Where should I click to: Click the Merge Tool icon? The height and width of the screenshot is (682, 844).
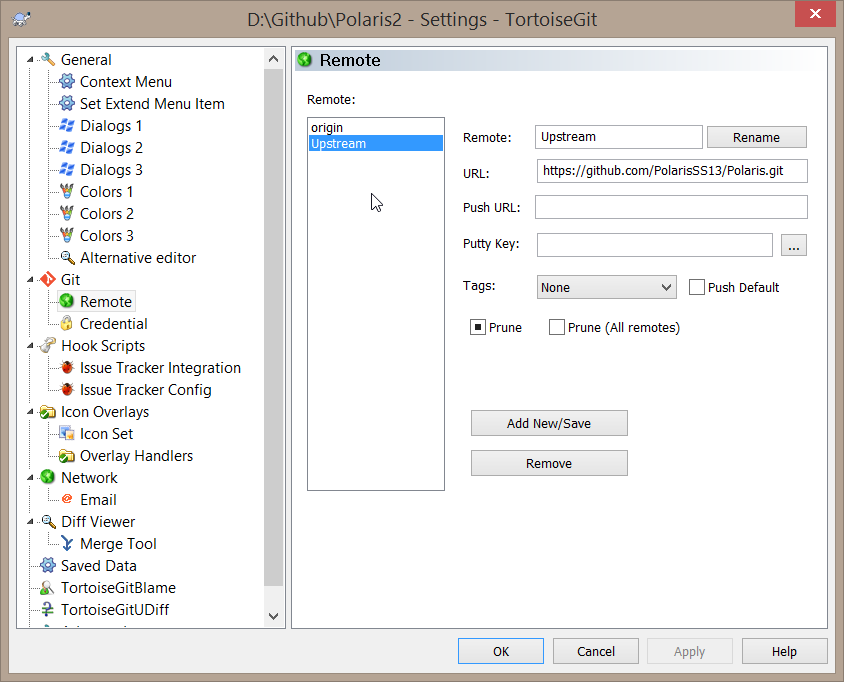point(67,544)
